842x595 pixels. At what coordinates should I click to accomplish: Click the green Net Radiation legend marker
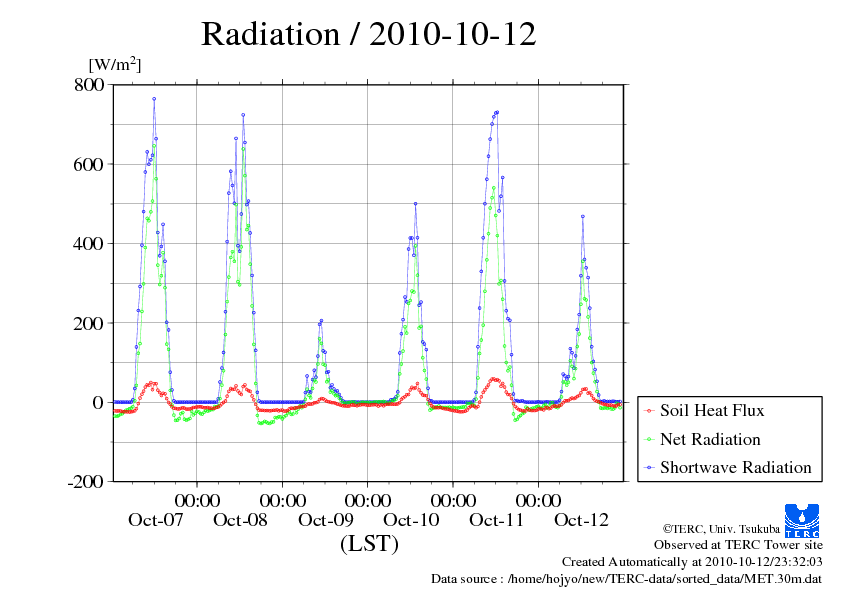pos(650,440)
